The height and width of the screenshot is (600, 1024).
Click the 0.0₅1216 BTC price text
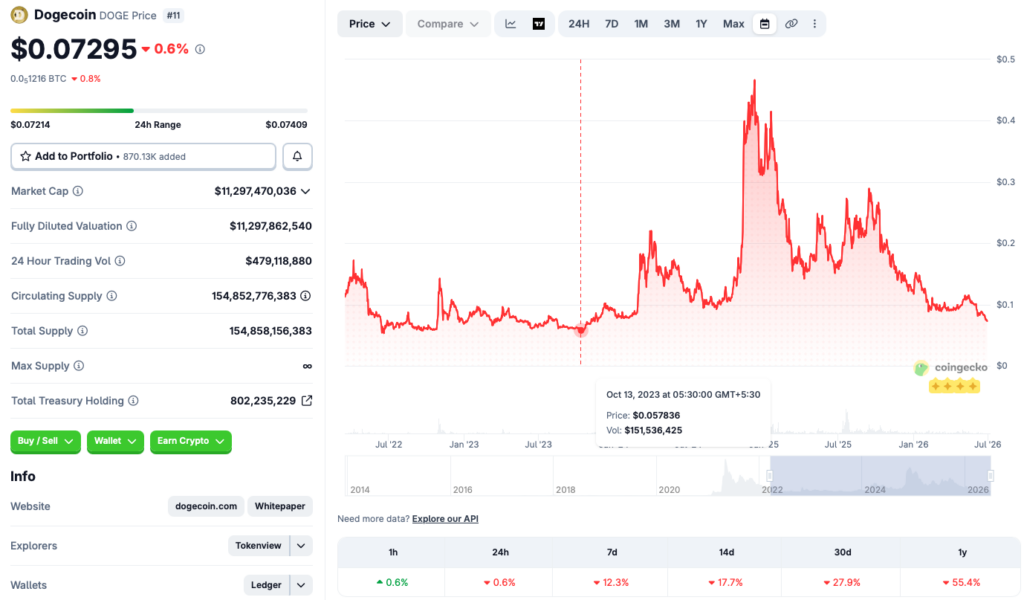click(39, 79)
